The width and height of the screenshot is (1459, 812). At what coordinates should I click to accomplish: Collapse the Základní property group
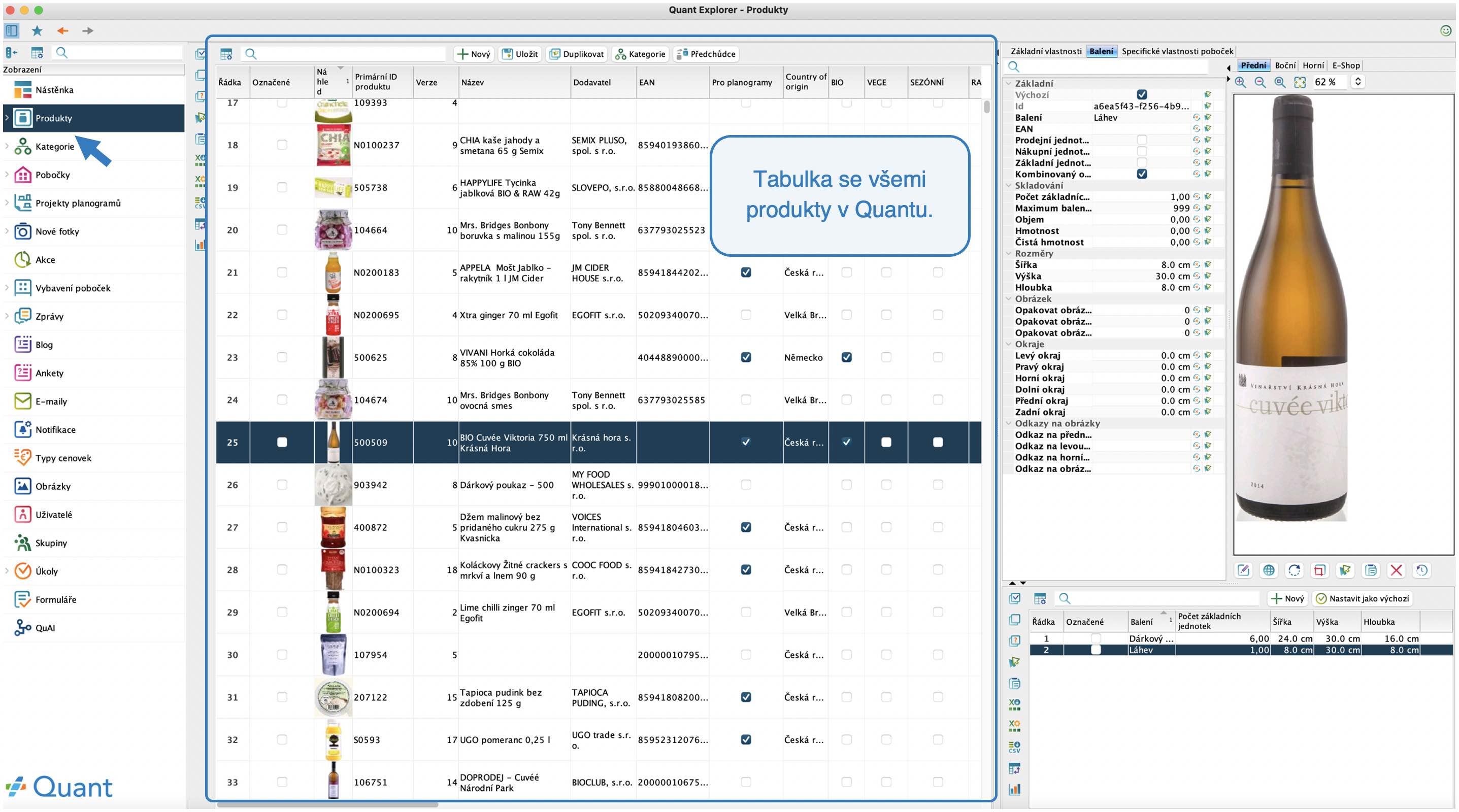1009,83
